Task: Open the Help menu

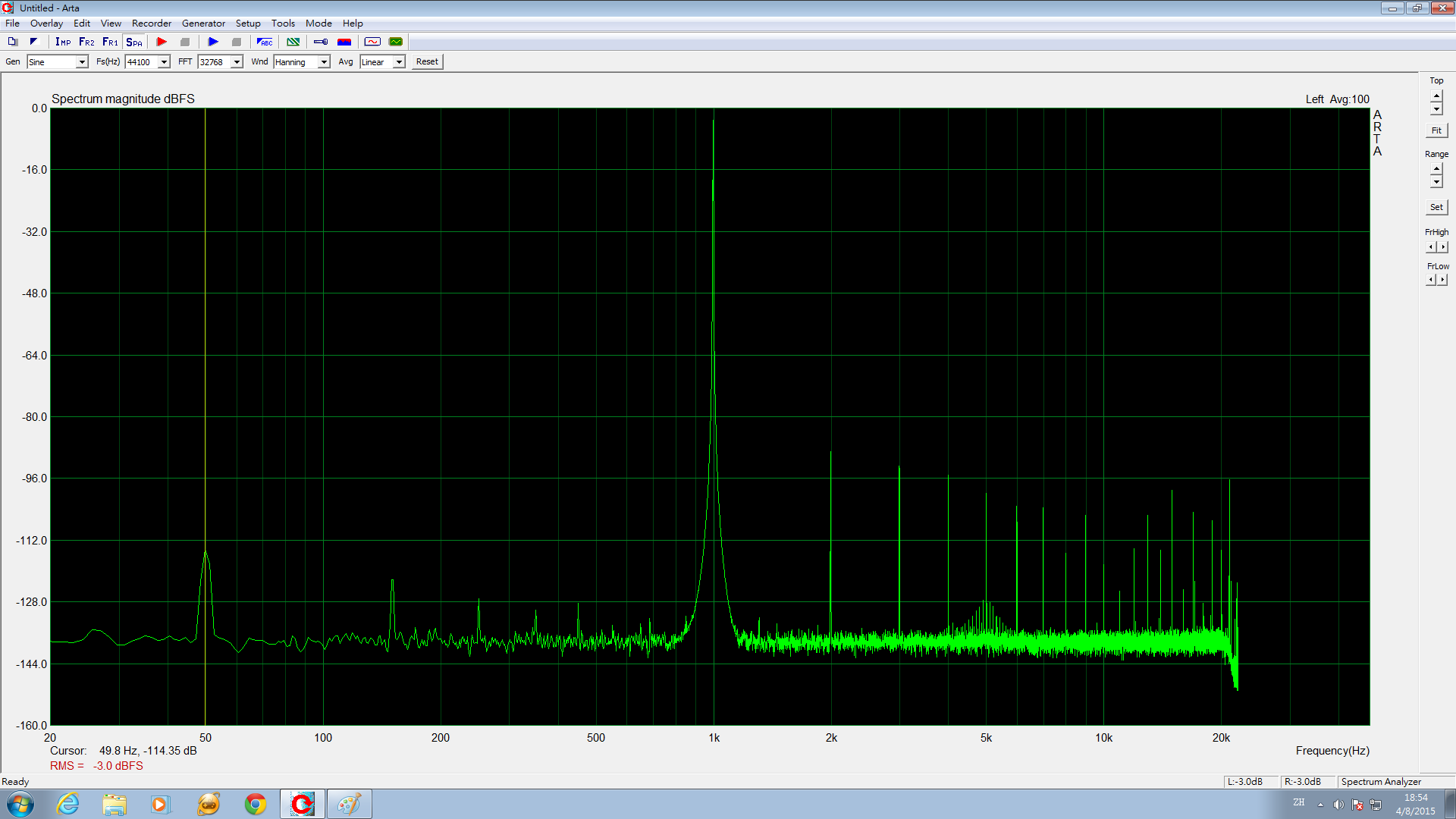Action: click(353, 24)
